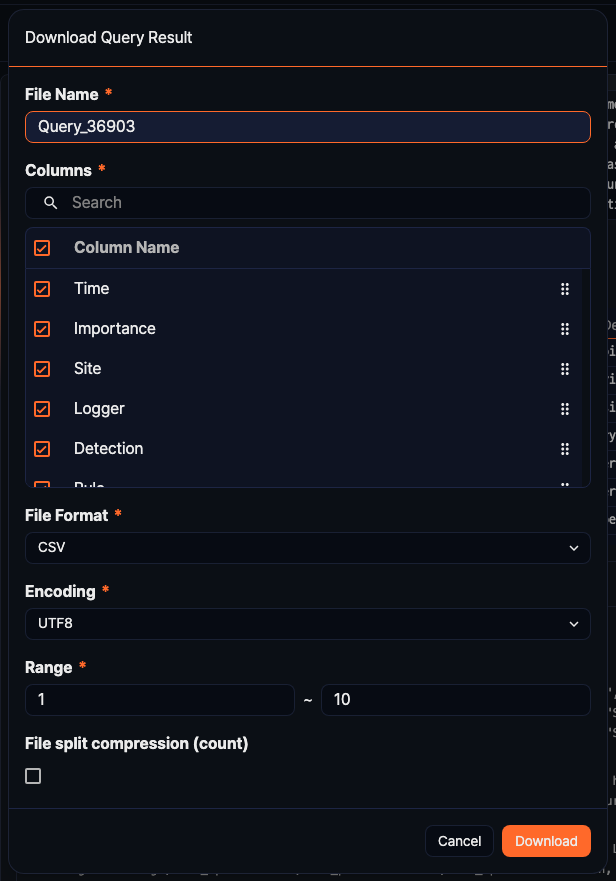
Task: Click the Download Query Result dialog title
Action: [110, 37]
